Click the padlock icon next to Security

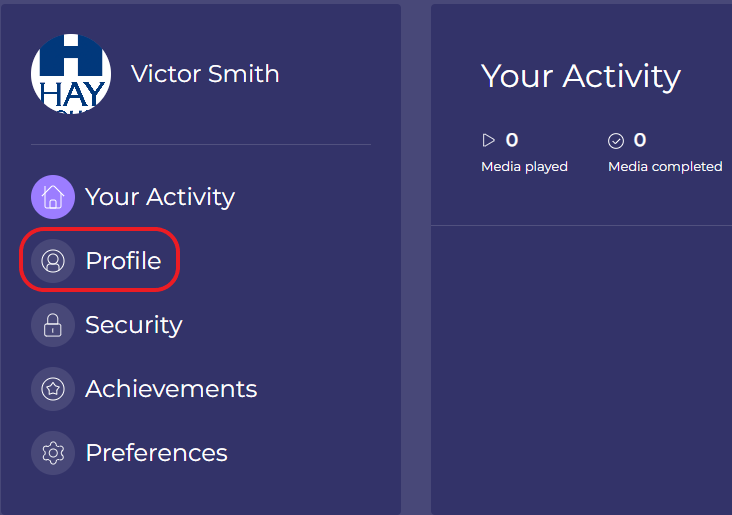pyautogui.click(x=53, y=325)
